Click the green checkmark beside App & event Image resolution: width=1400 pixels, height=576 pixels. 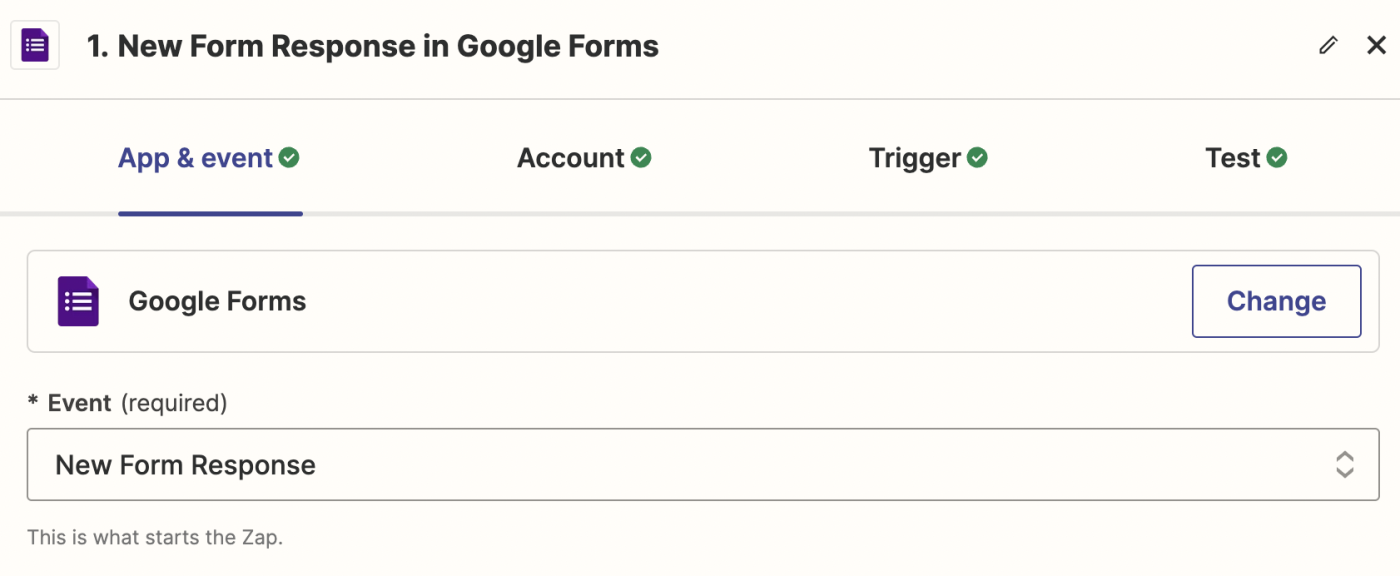click(x=289, y=158)
